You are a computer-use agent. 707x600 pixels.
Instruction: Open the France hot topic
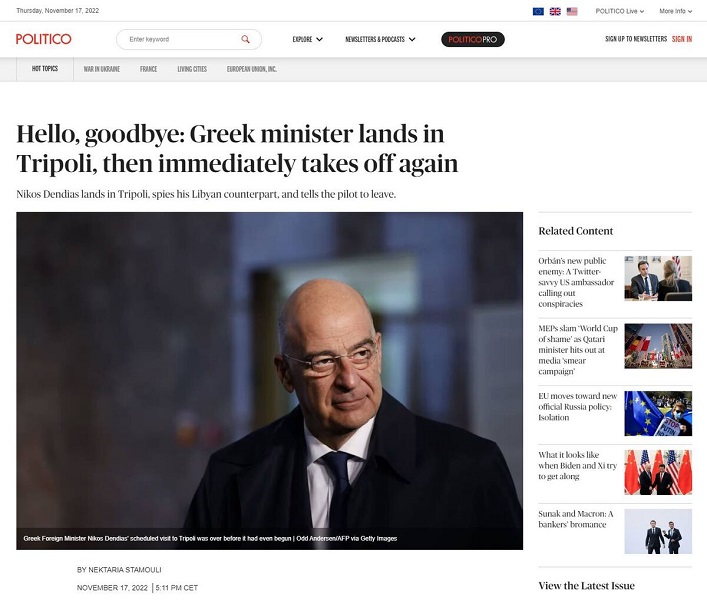pyautogui.click(x=148, y=69)
